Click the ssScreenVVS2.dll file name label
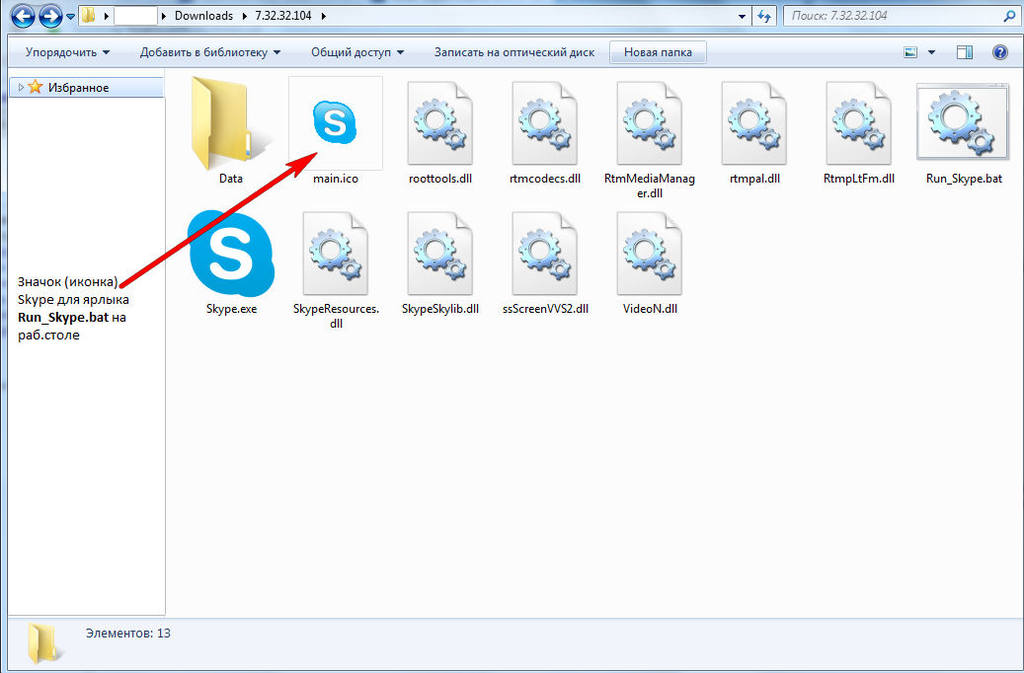Screen dimensions: 1024x673 545,309
